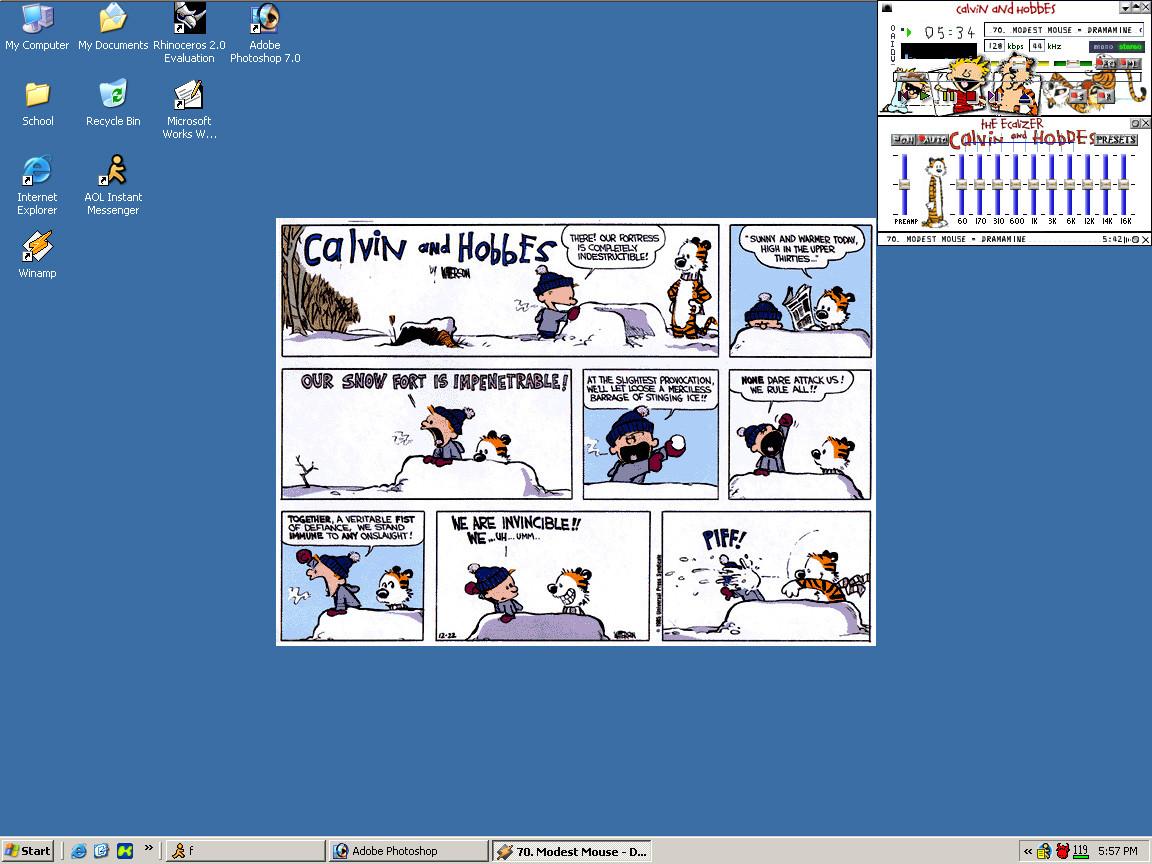Click the Winamp previous track button
1152x864 pixels.
click(x=904, y=96)
